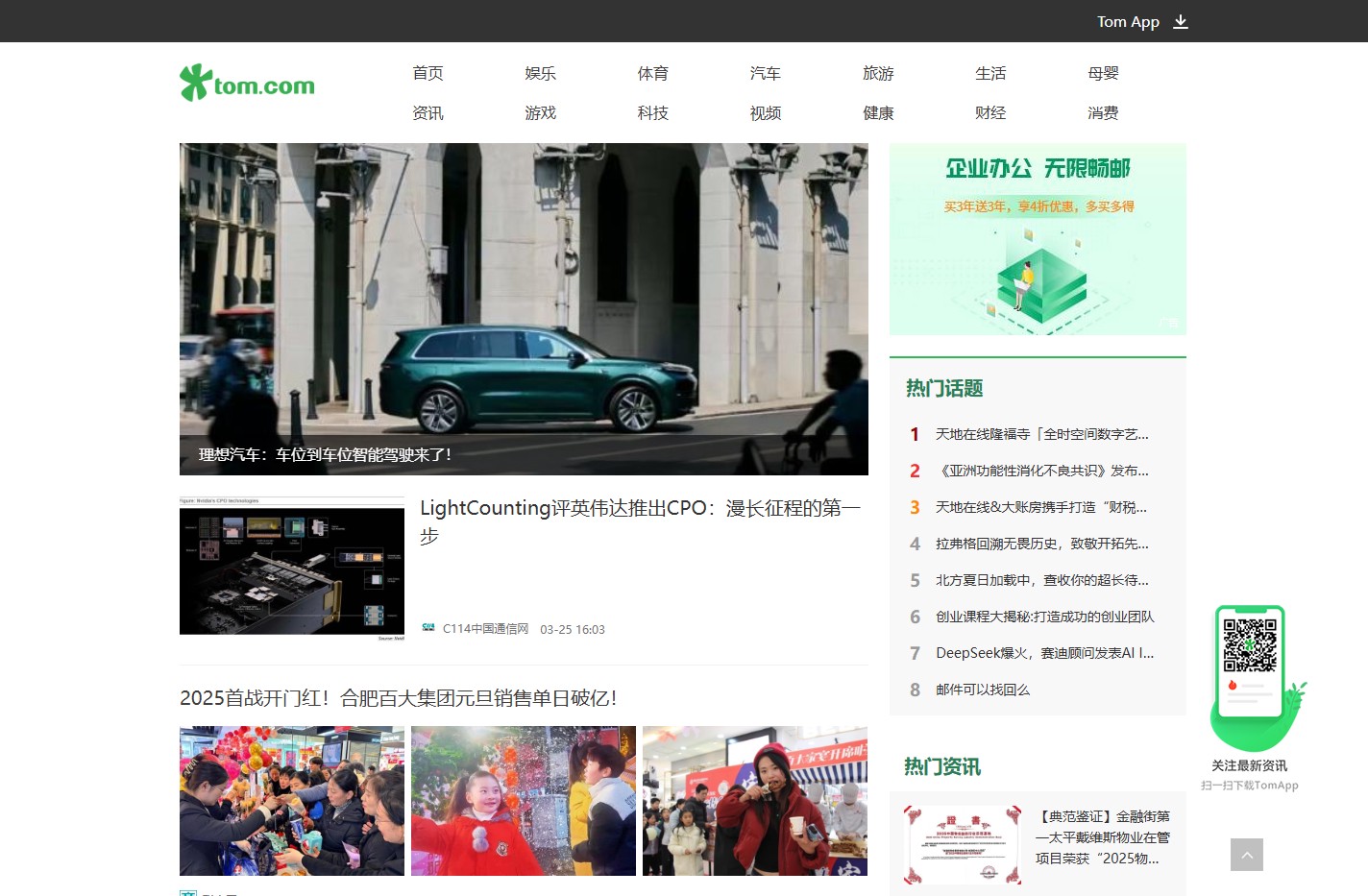The image size is (1368, 896).
Task: Click the C114中国通信网 source icon
Action: point(428,628)
